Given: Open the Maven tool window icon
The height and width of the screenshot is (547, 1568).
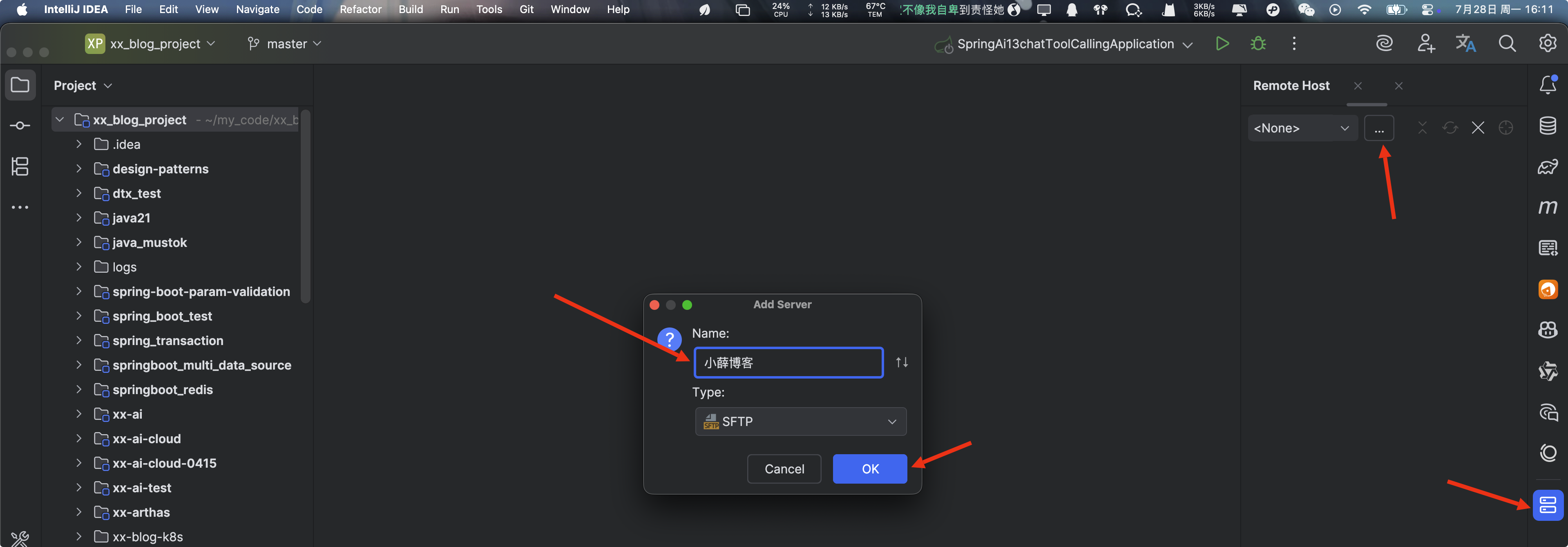Looking at the screenshot, I should pos(1547,208).
